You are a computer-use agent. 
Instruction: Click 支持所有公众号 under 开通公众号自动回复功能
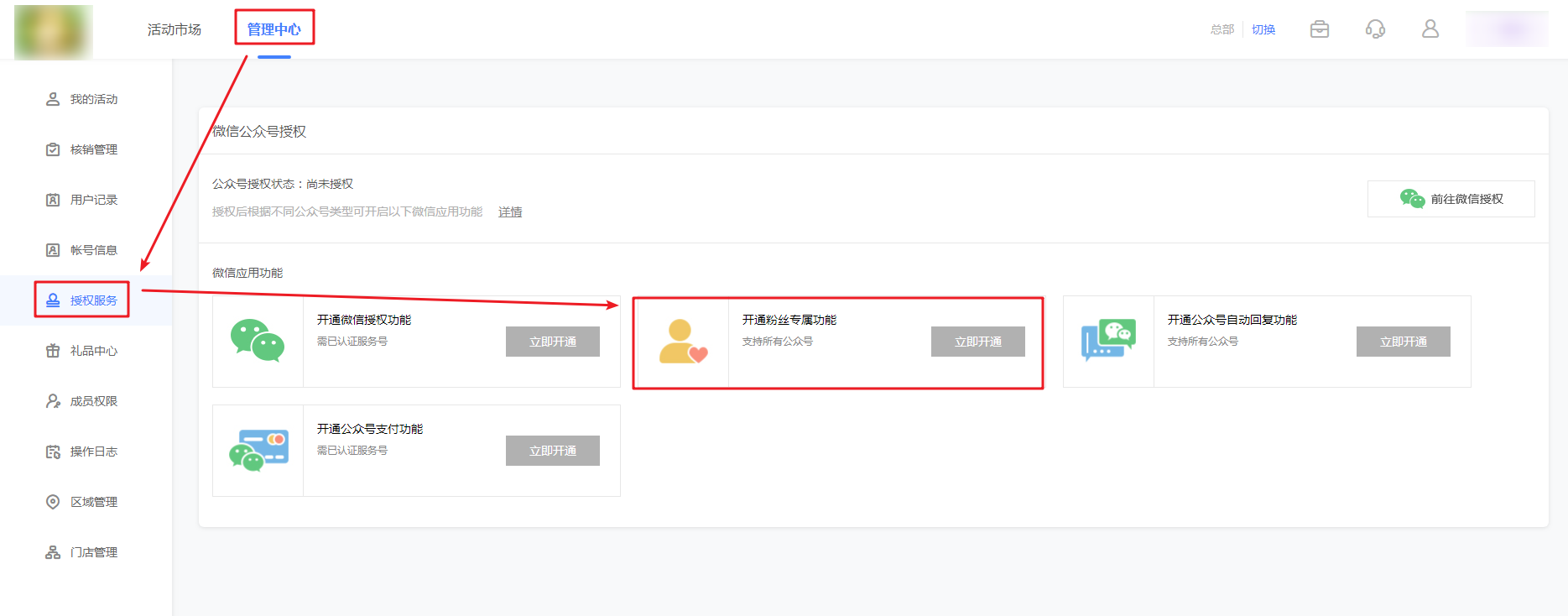pyautogui.click(x=1203, y=342)
